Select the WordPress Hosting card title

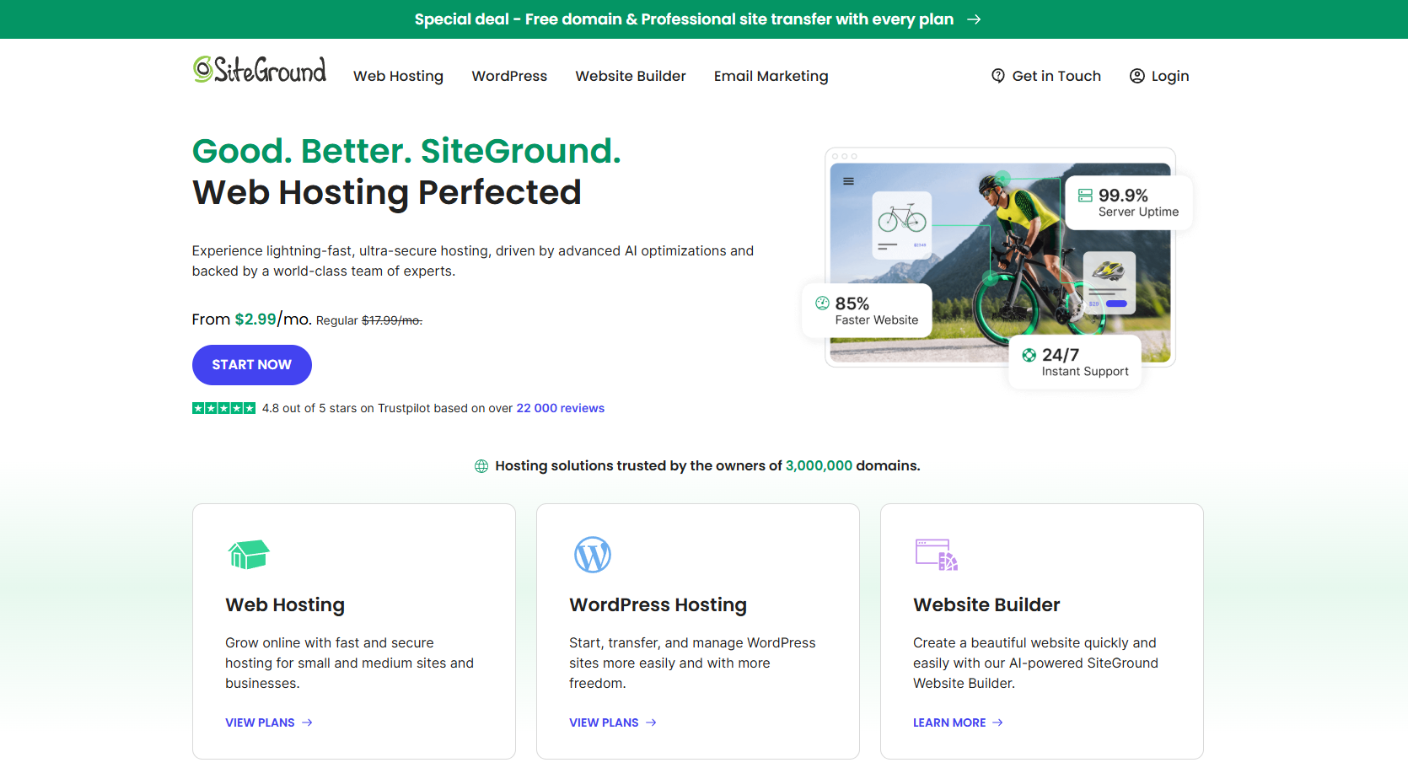658,605
